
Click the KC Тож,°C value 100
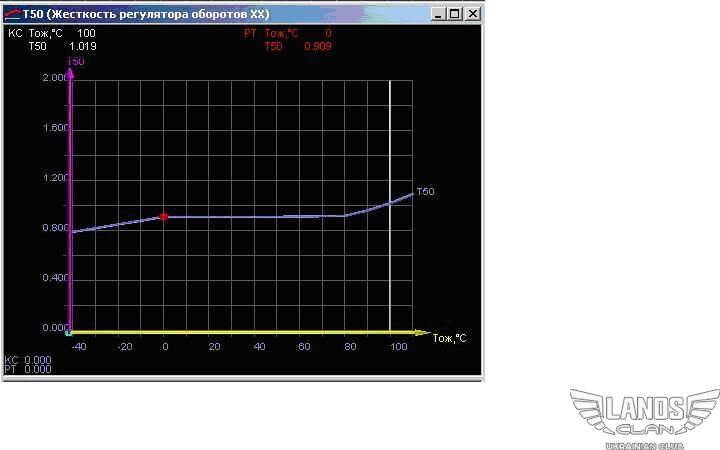(x=86, y=33)
